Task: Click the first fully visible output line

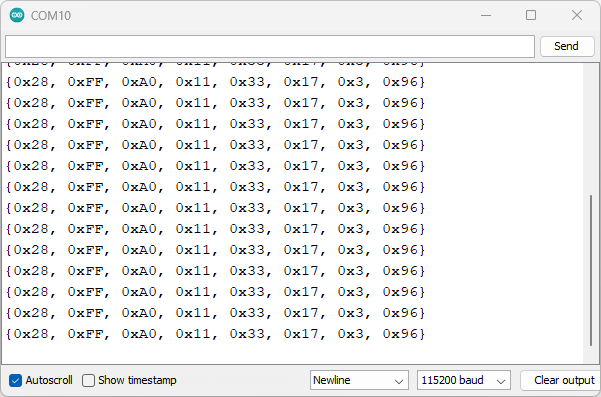Action: point(215,82)
